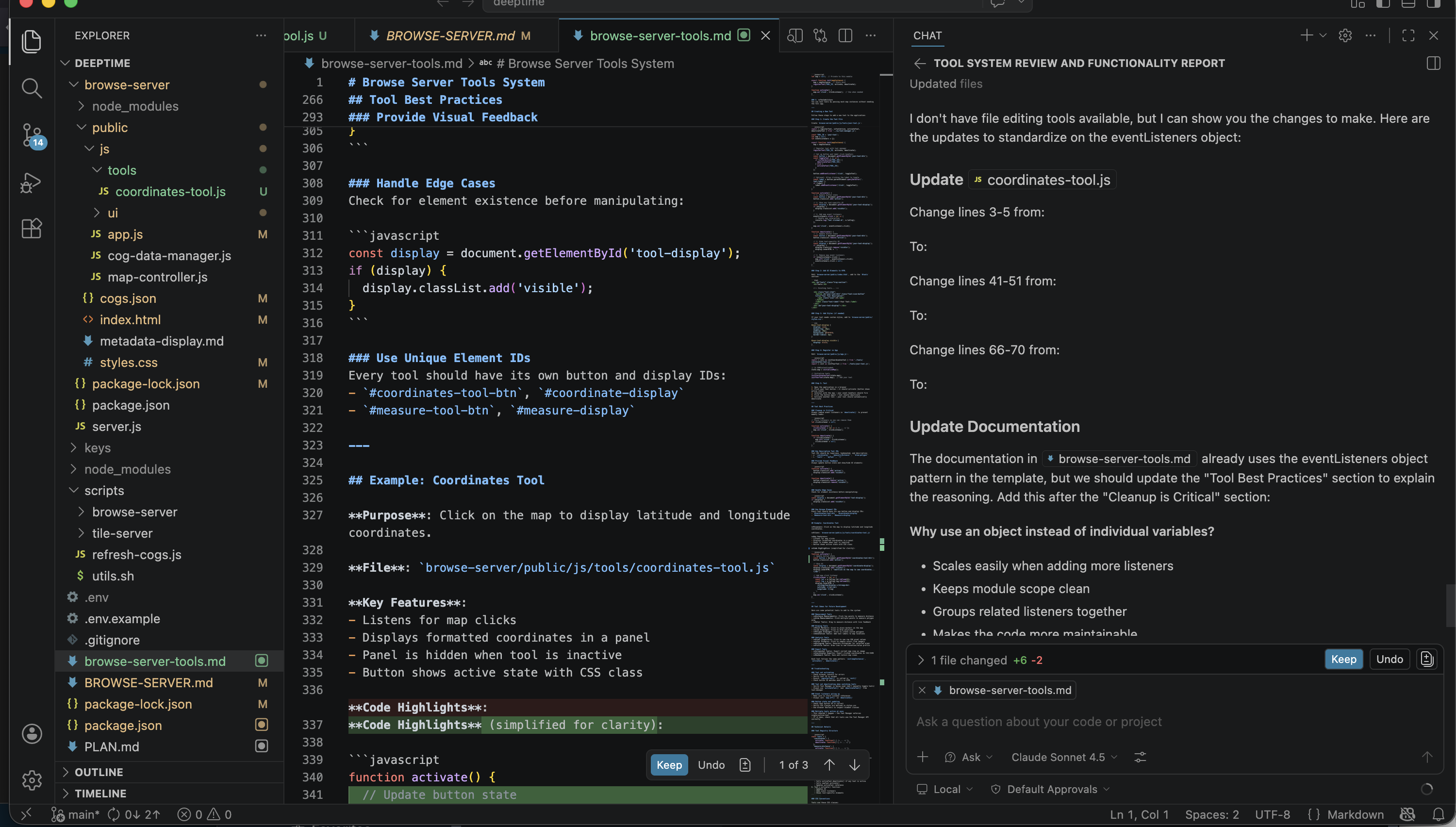Start a new chat with plus icon
Screen dimensions: 1456x827
pyautogui.click(x=1307, y=35)
